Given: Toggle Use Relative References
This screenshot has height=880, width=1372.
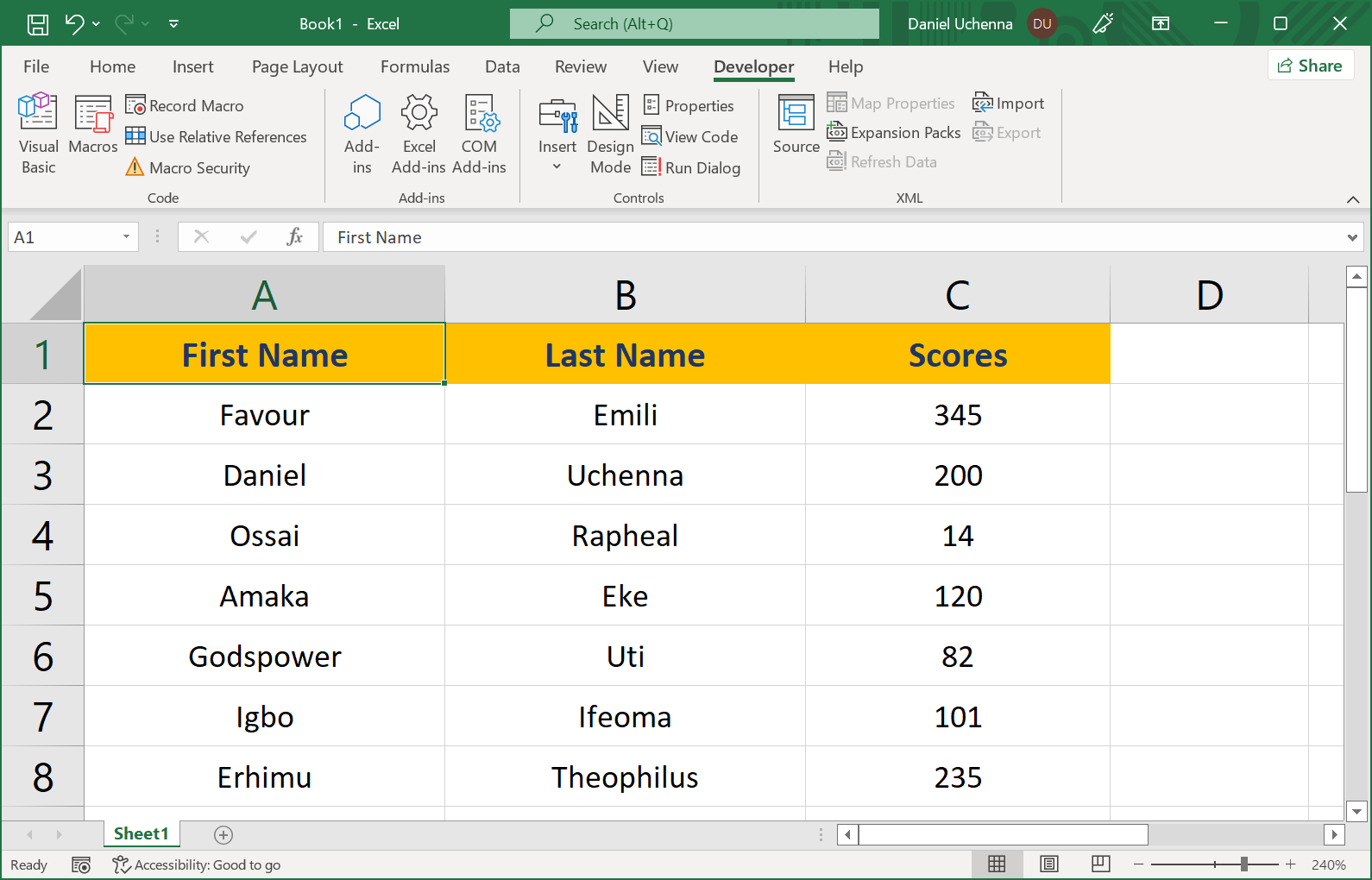Looking at the screenshot, I should coord(217,136).
